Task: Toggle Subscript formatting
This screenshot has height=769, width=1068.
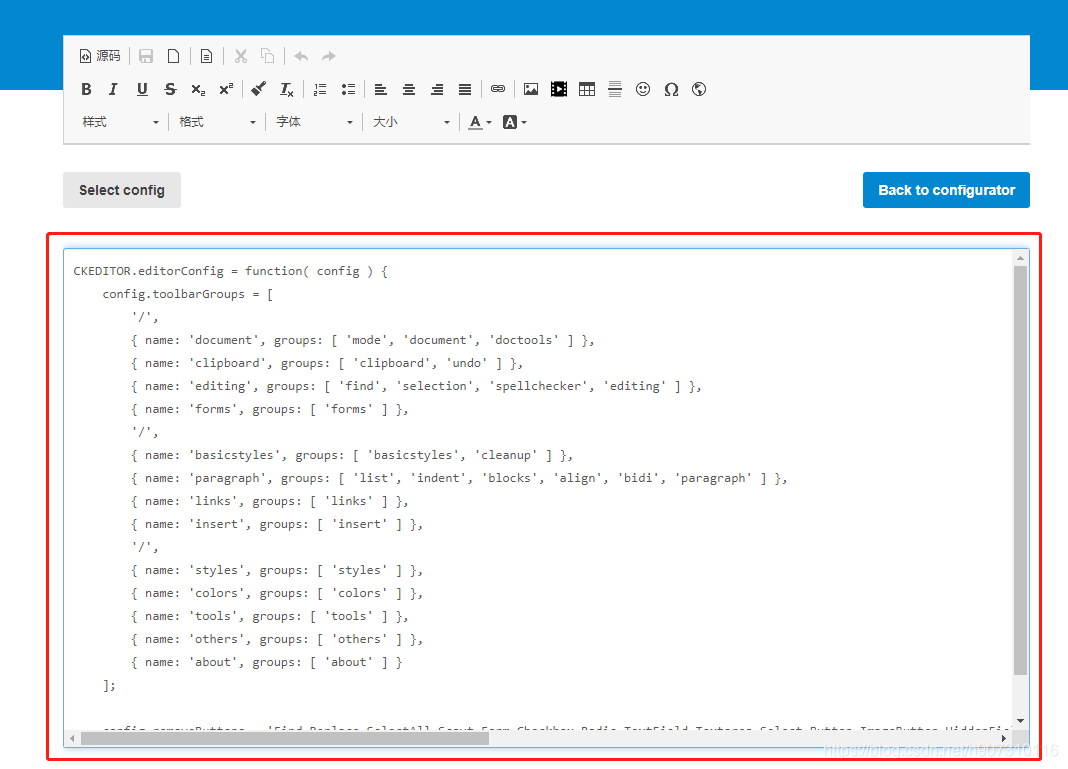Action: [198, 89]
